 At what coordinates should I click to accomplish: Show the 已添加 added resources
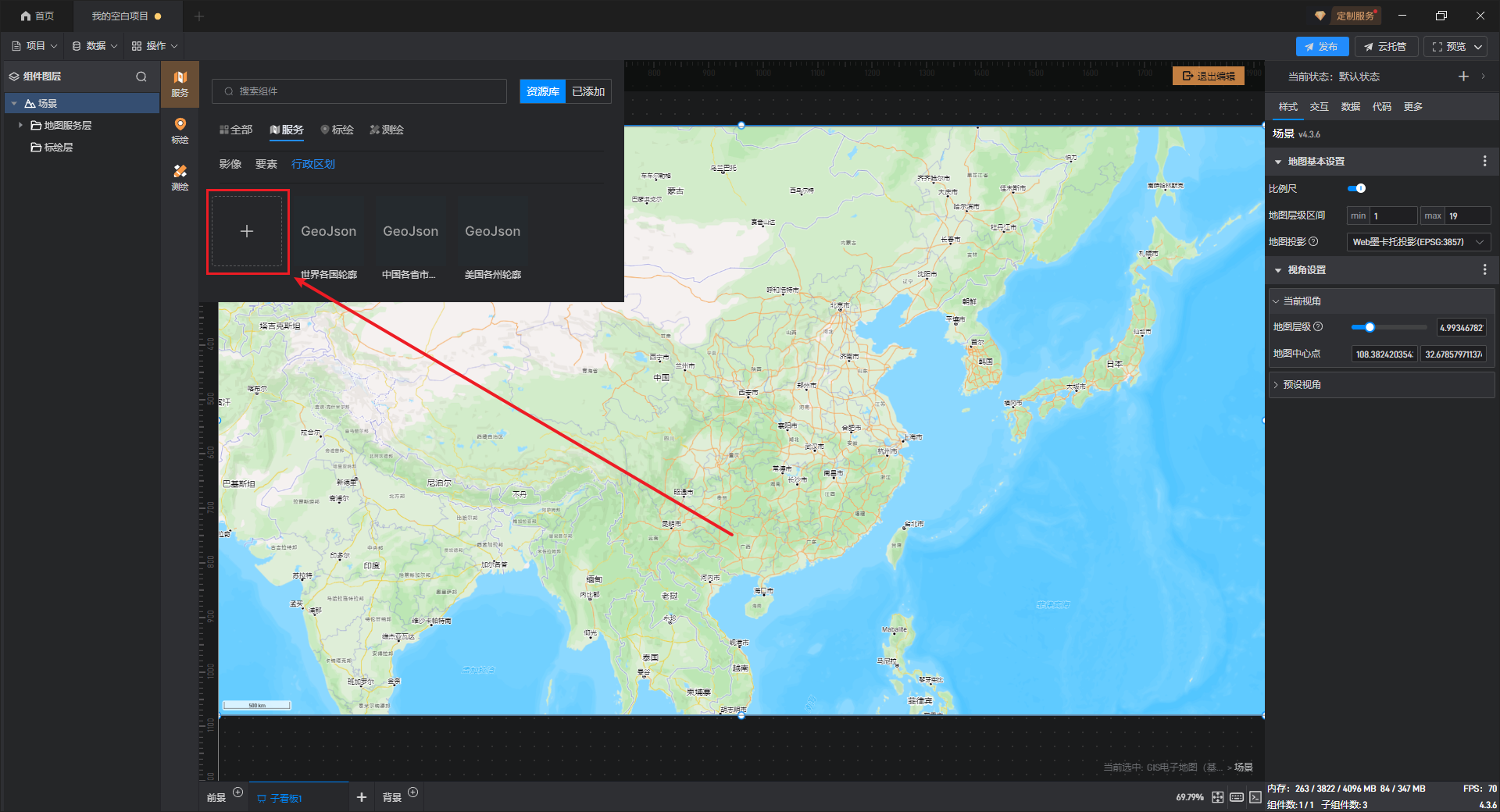coord(588,91)
